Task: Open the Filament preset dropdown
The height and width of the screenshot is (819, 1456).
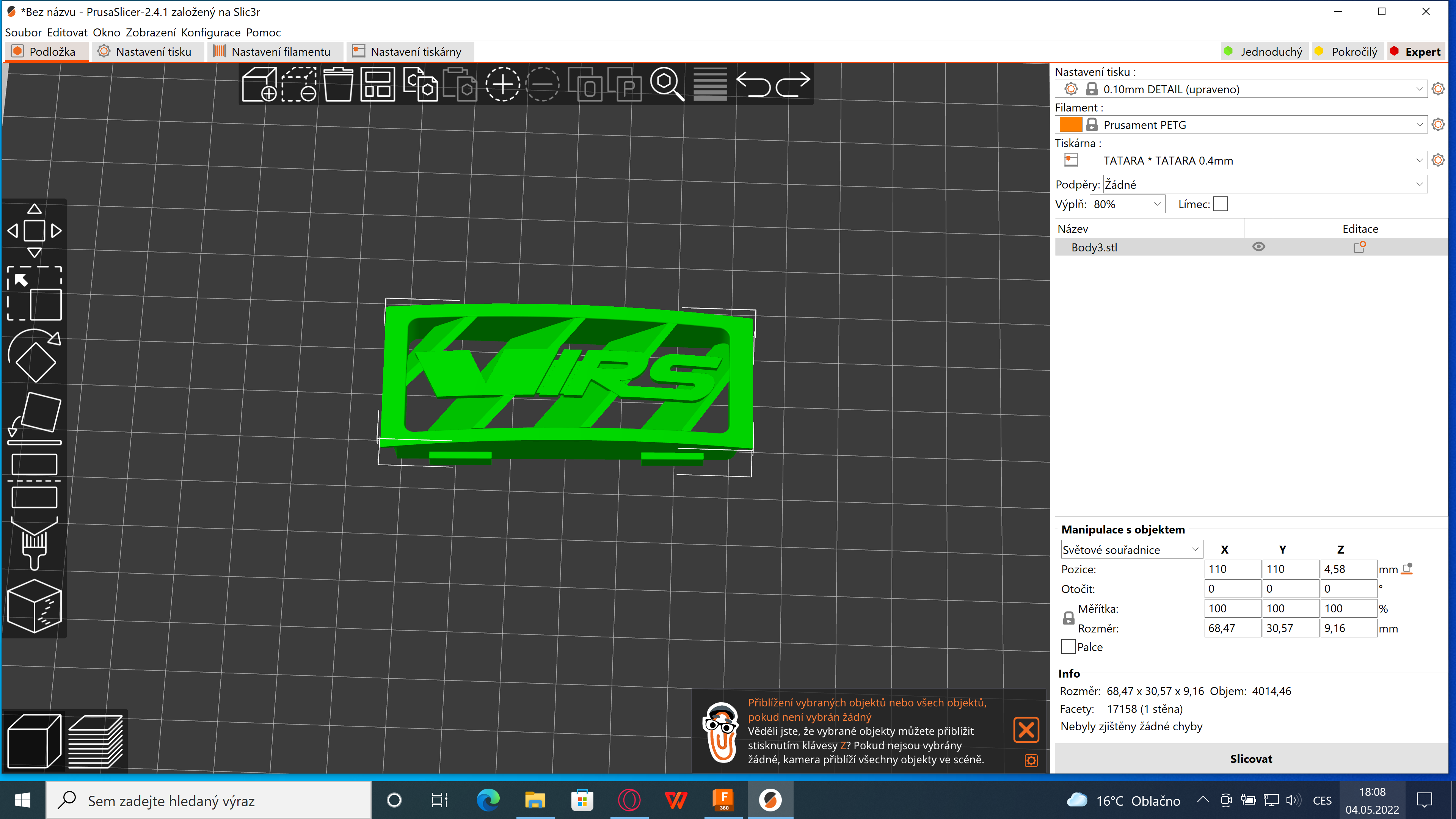Action: [x=1241, y=124]
